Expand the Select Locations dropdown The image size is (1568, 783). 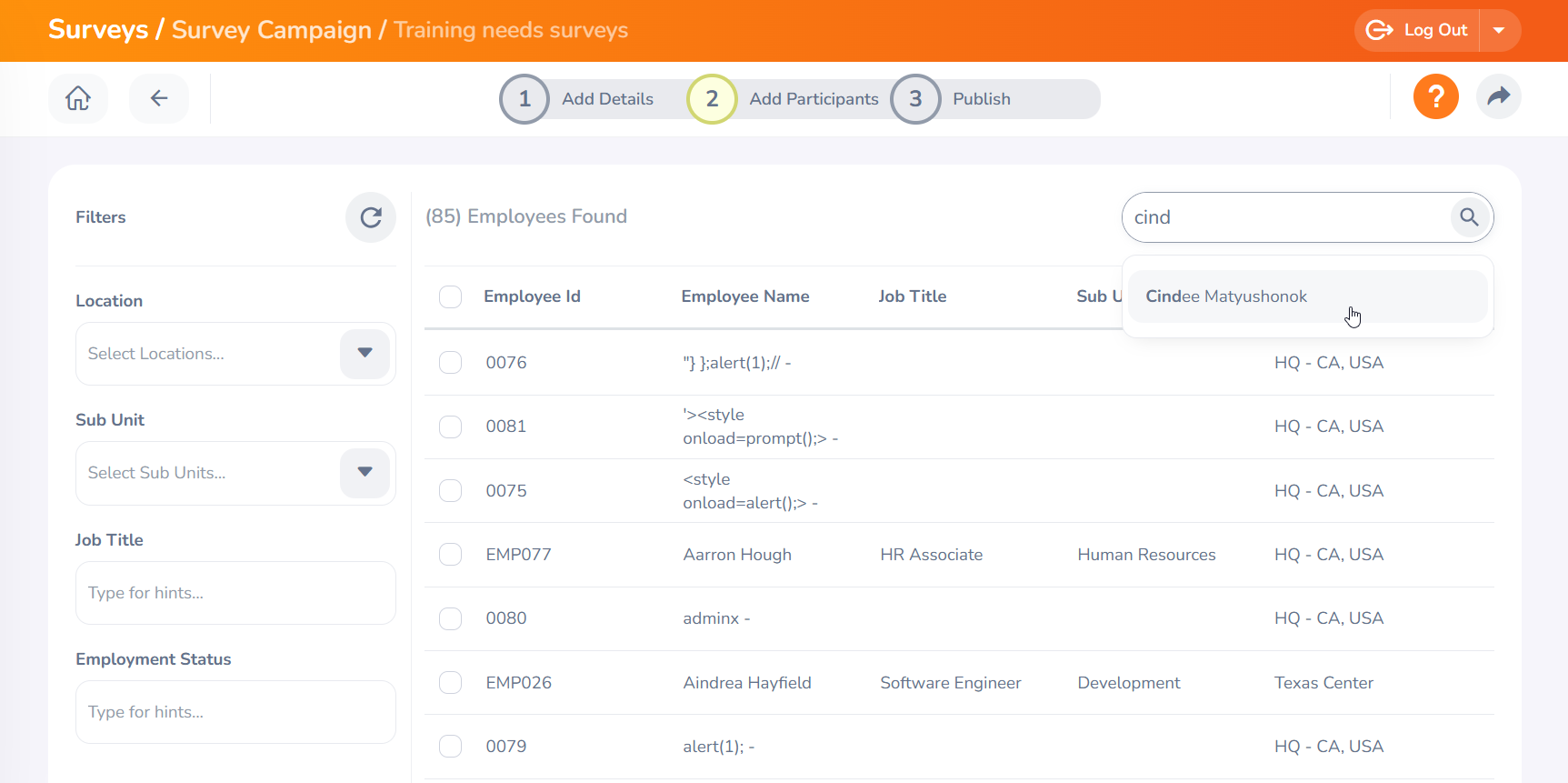365,354
